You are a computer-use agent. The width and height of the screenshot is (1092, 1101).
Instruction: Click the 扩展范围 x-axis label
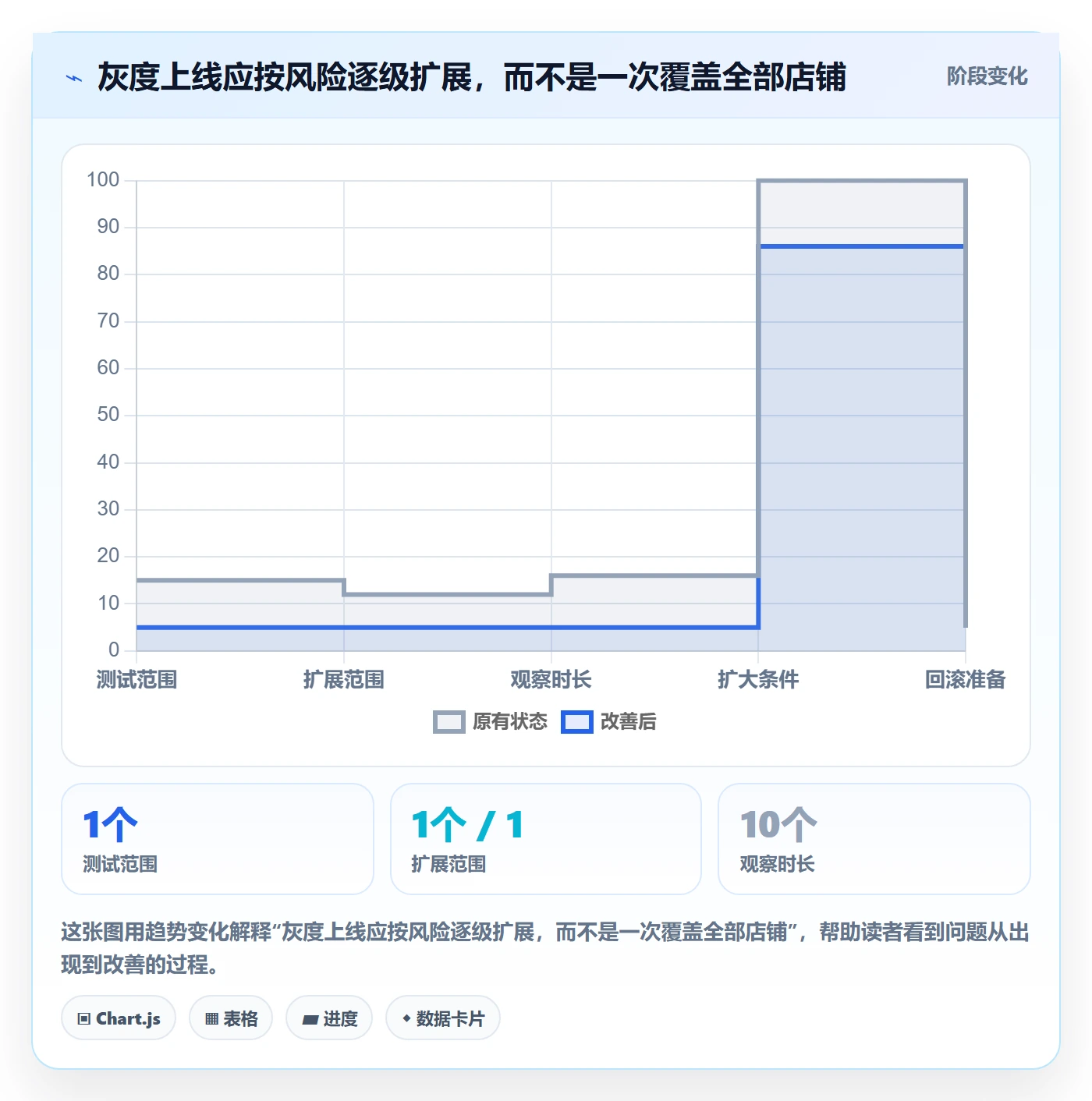[x=344, y=680]
